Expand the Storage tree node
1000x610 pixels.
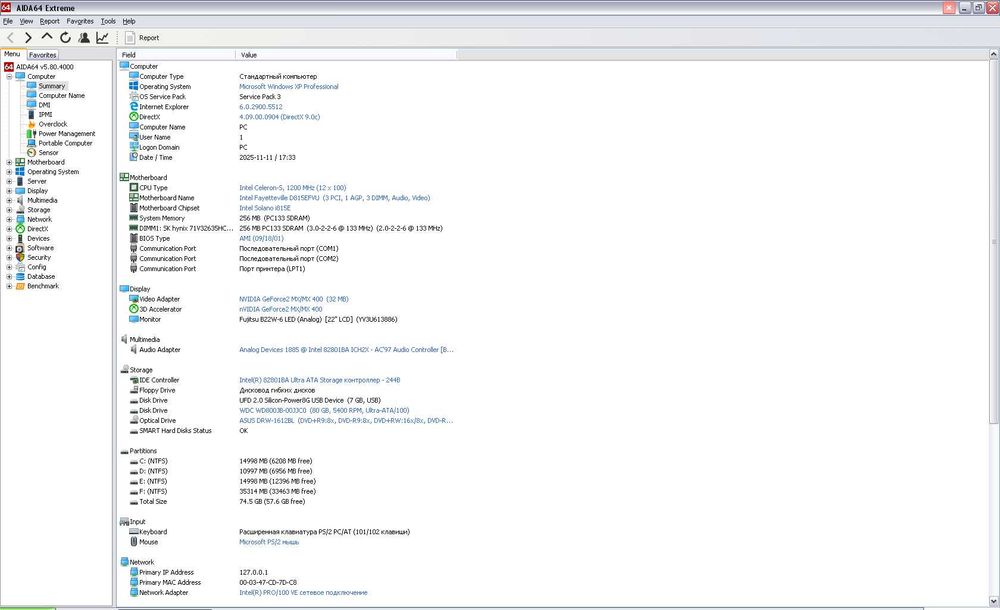pos(10,210)
